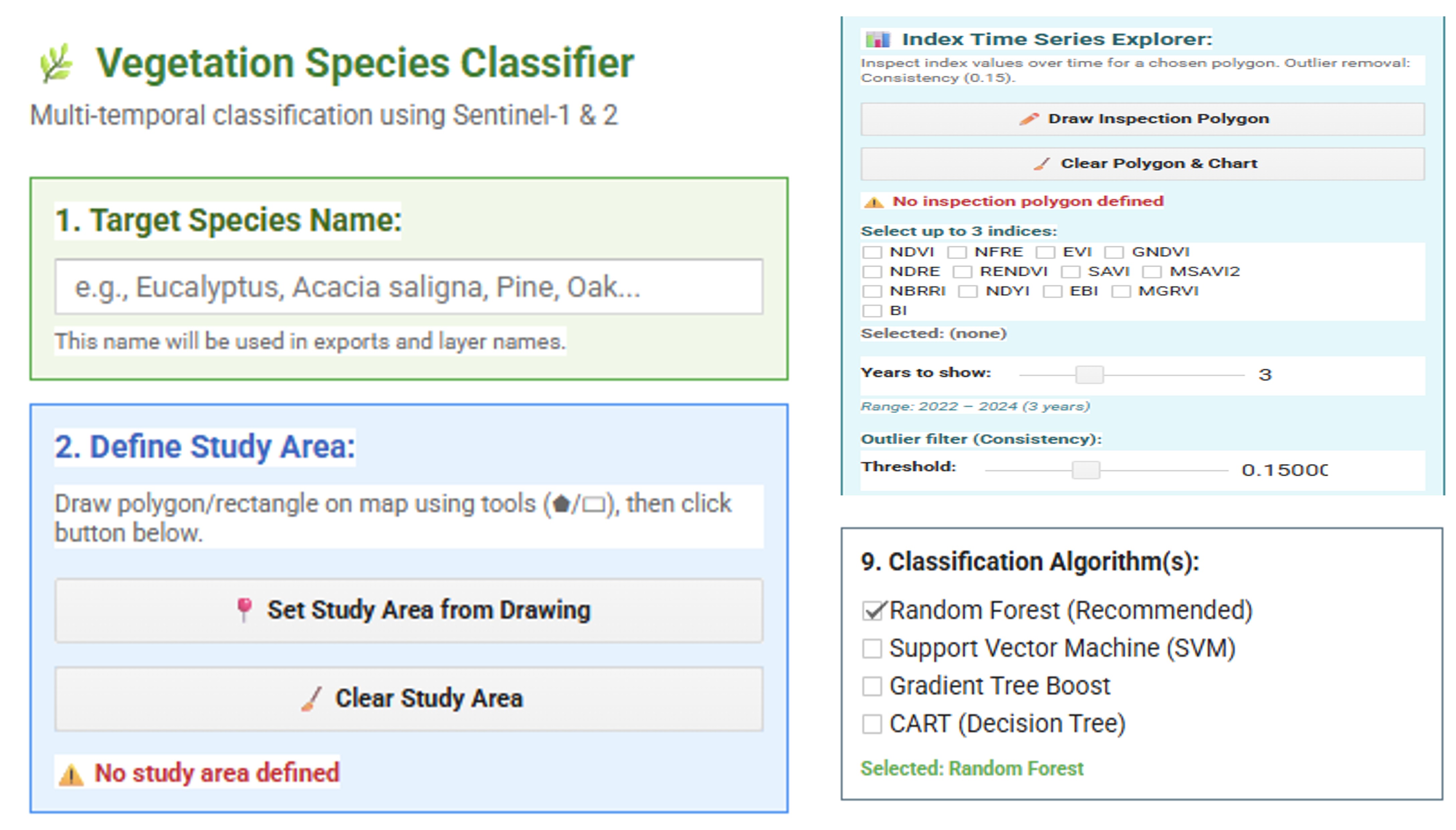Click the outlier Threshold slider handle
Viewport: 1456px width, 830px height.
pos(1086,470)
